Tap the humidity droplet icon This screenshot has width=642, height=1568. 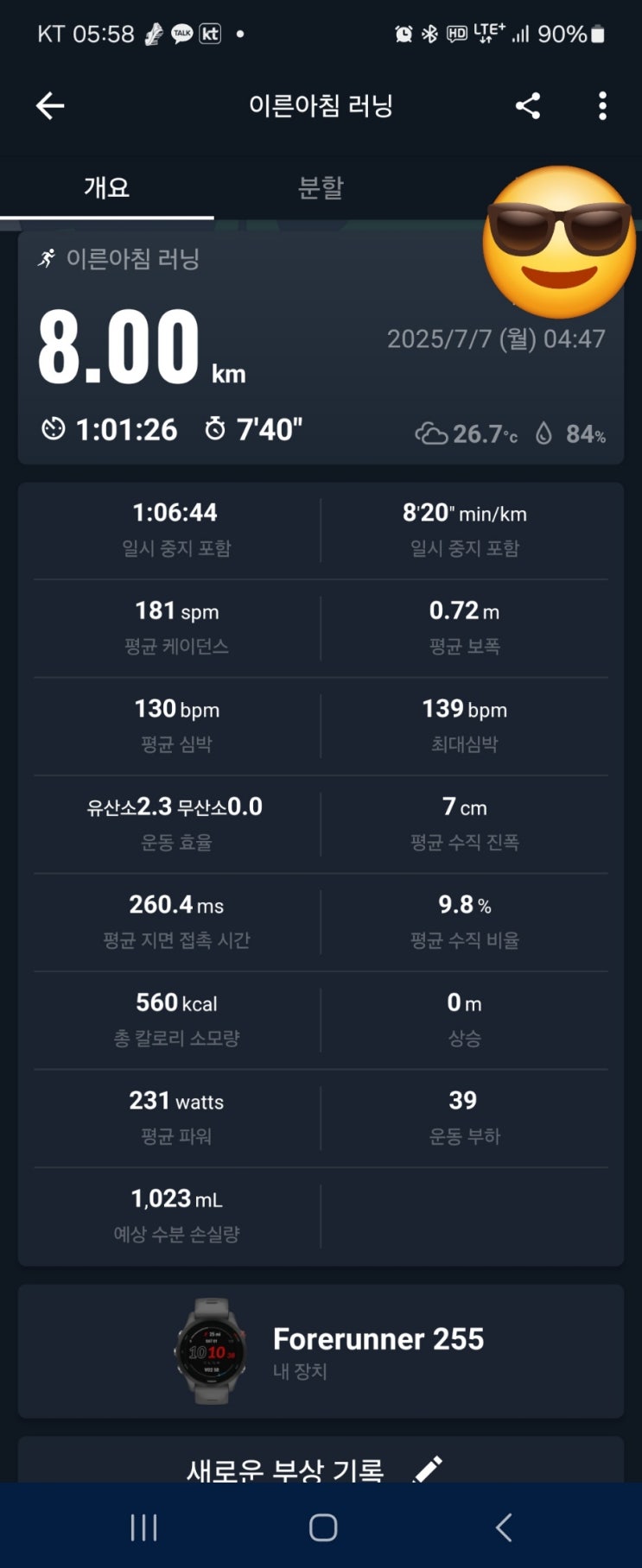543,433
